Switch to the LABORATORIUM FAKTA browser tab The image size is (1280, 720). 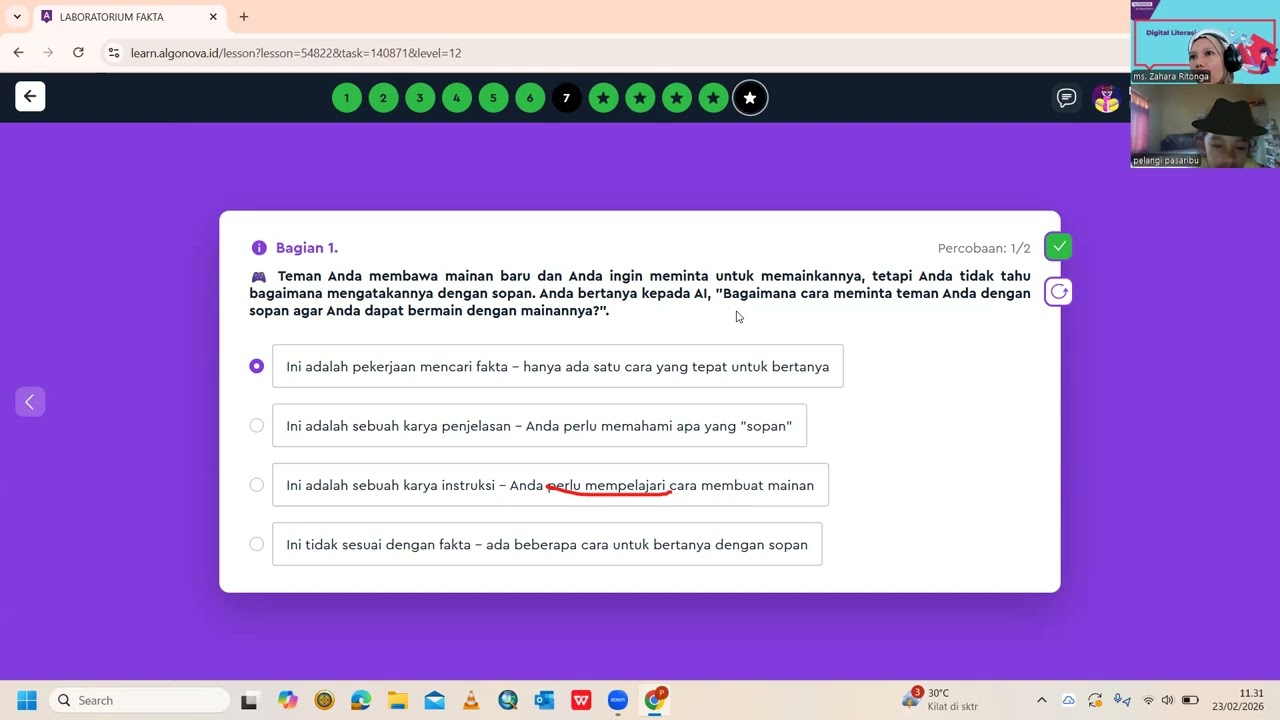129,17
